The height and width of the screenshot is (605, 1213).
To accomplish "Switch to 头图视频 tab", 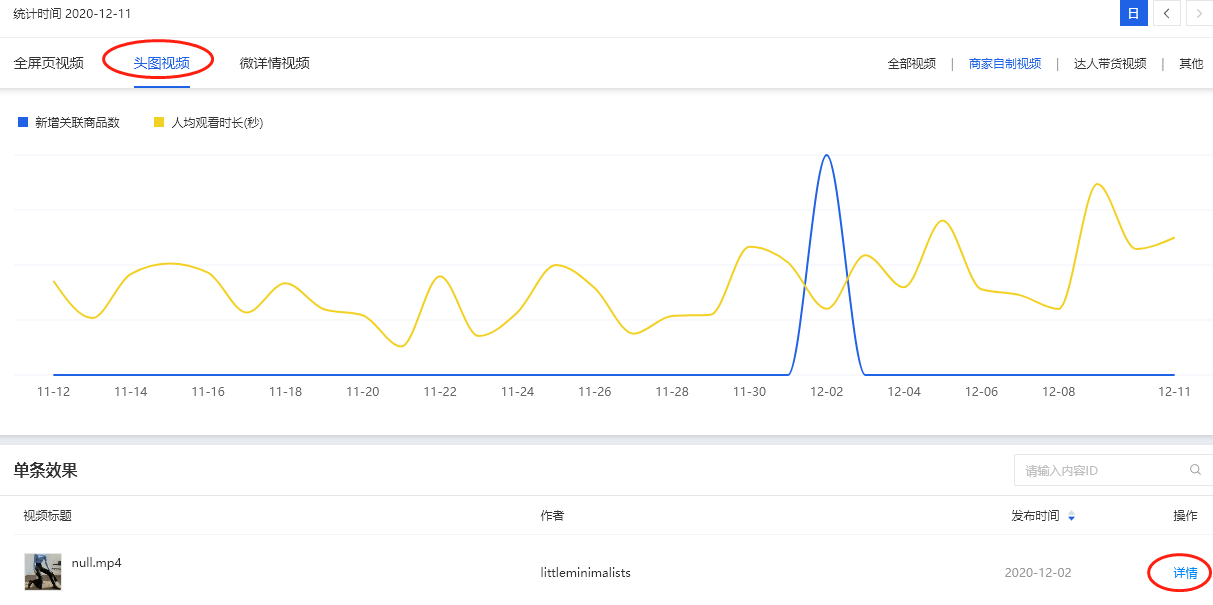I will [x=162, y=63].
